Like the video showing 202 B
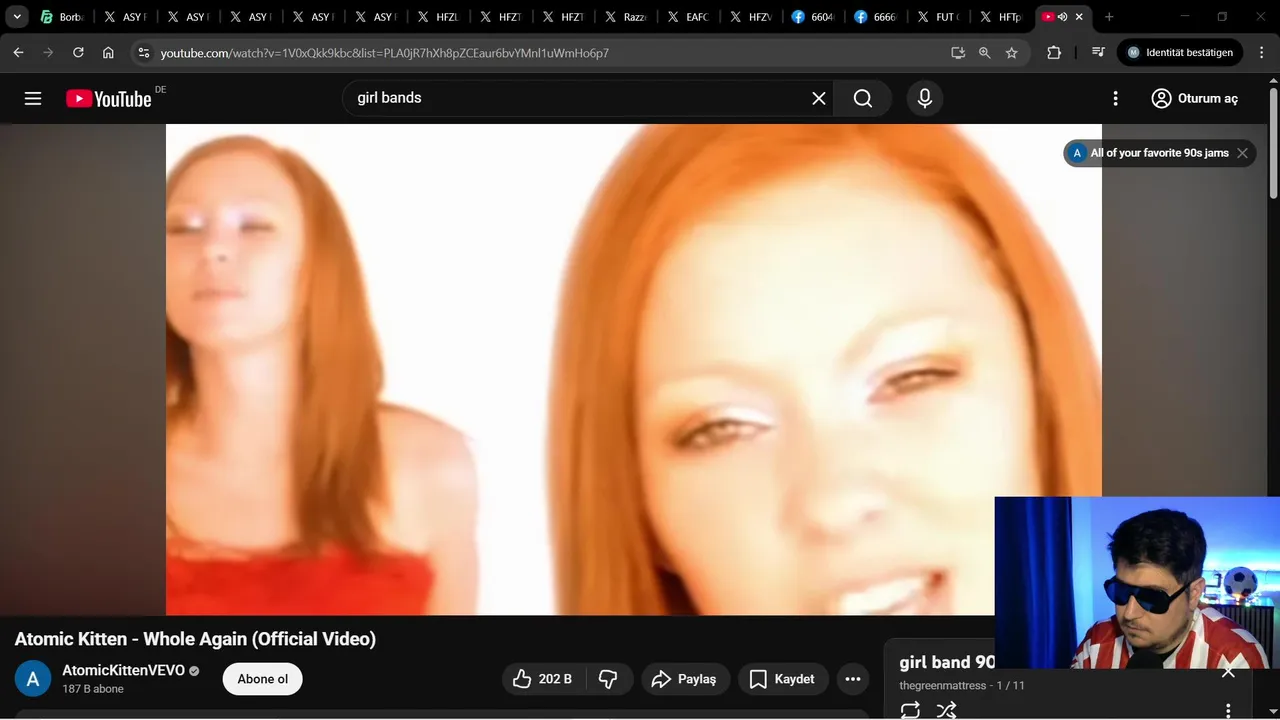The image size is (1280, 720). click(x=543, y=679)
